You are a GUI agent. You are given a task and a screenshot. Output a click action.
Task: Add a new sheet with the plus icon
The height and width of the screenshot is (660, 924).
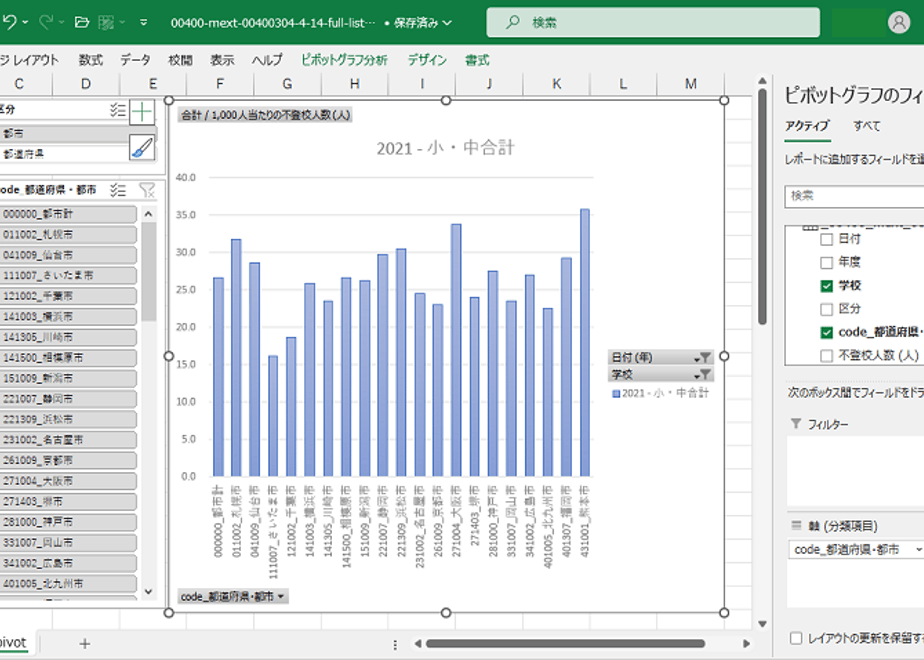tap(85, 644)
